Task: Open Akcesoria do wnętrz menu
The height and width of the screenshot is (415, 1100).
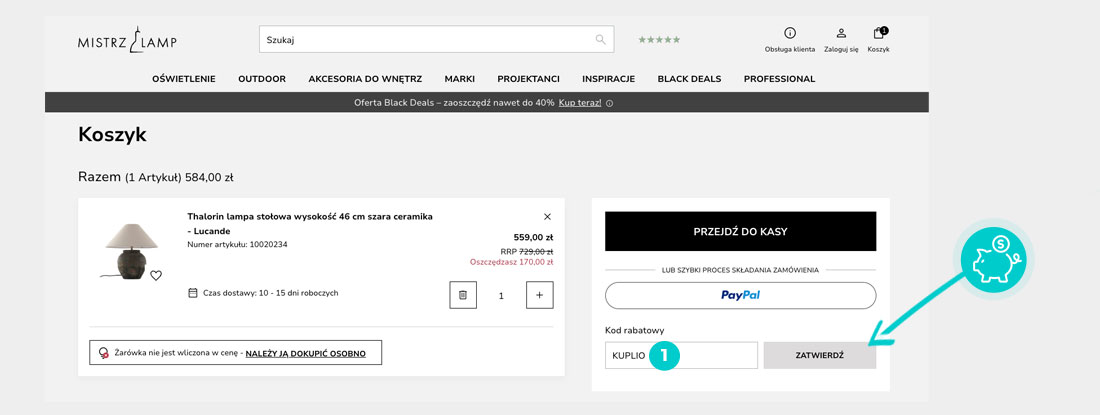Action: [365, 79]
